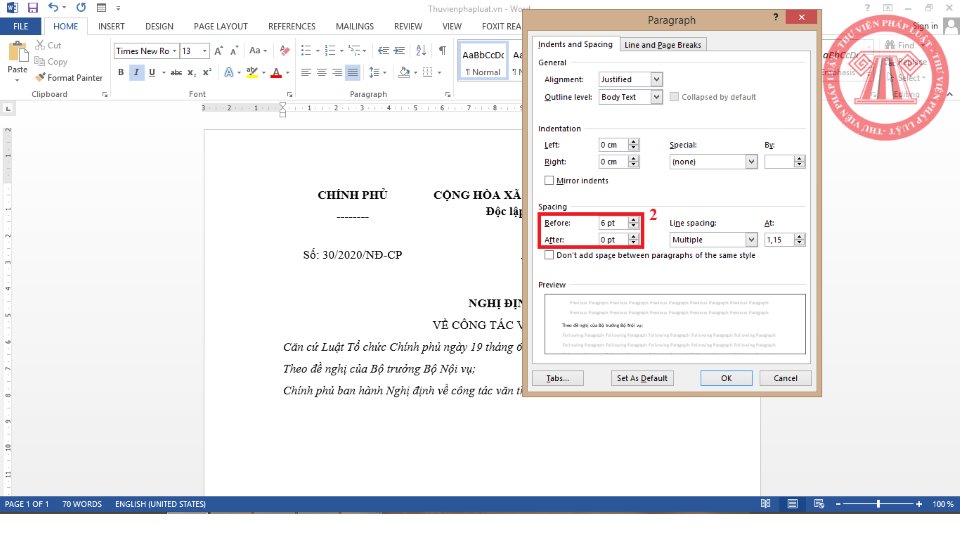The image size is (960, 540).
Task: Justify the text
Action: [x=353, y=72]
